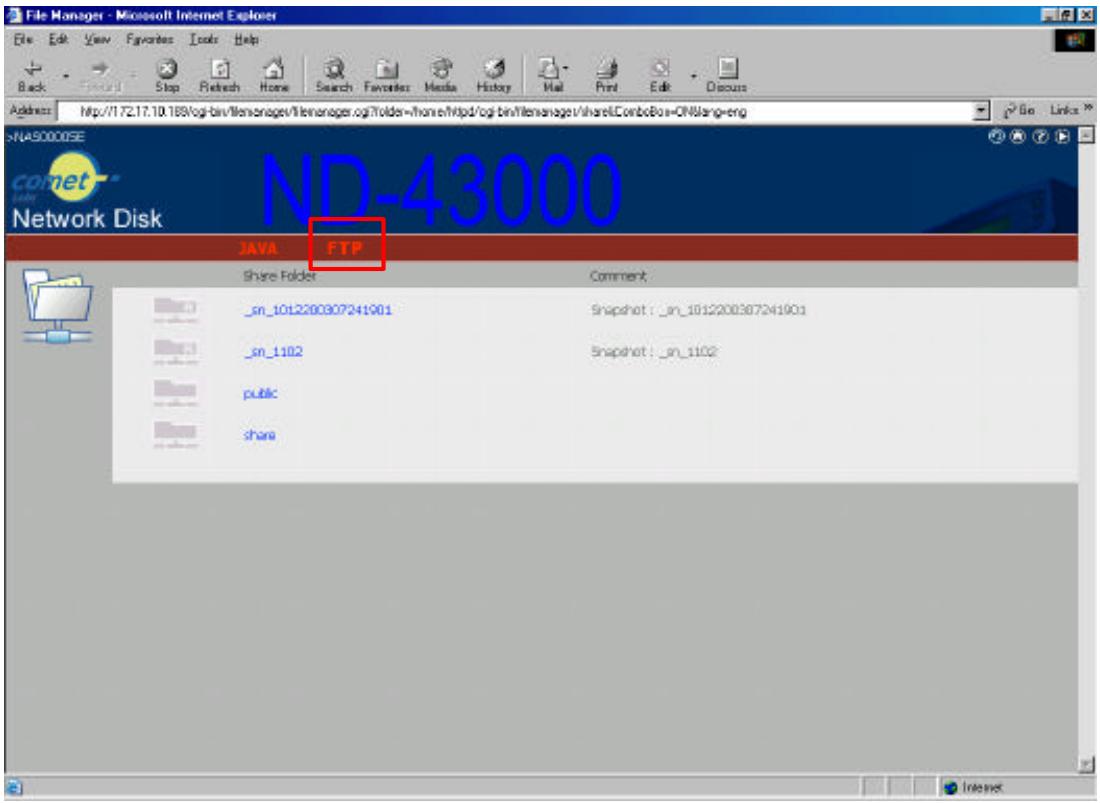This screenshot has height=803, width=1100.
Task: Open the File menu
Action: coord(23,39)
